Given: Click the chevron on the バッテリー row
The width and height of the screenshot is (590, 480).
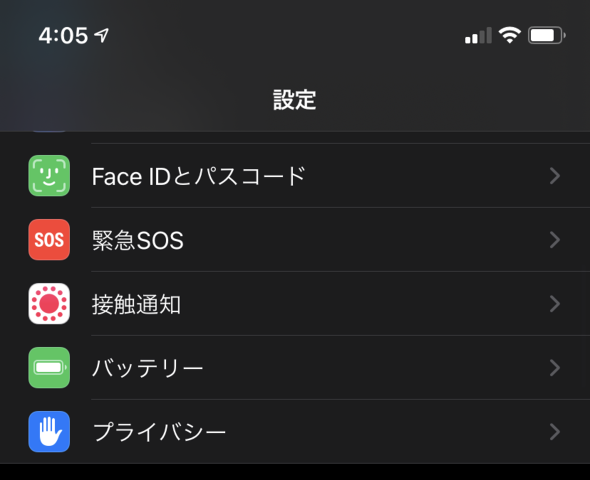Looking at the screenshot, I should tap(555, 368).
